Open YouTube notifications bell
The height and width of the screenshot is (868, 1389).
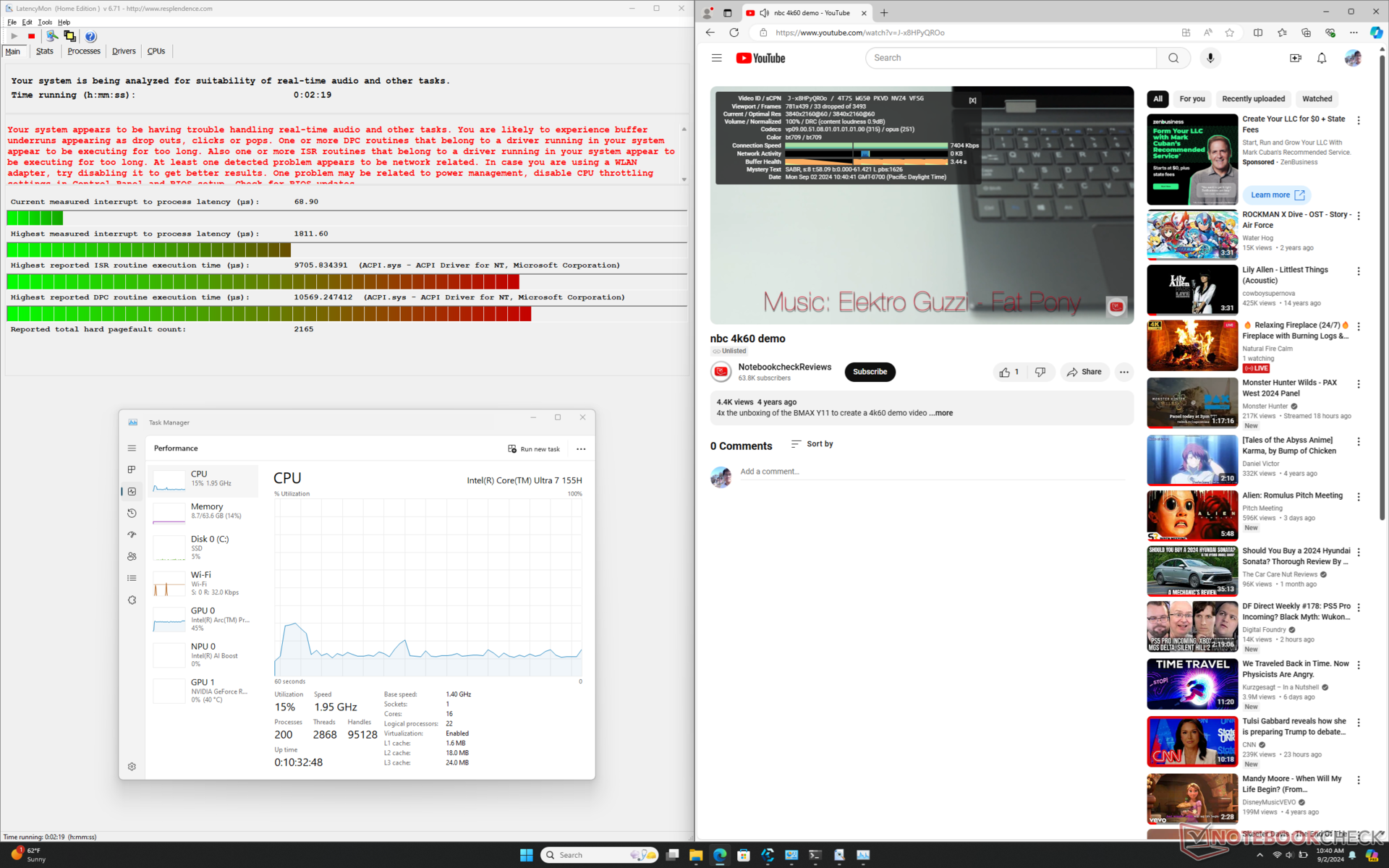(x=1321, y=58)
